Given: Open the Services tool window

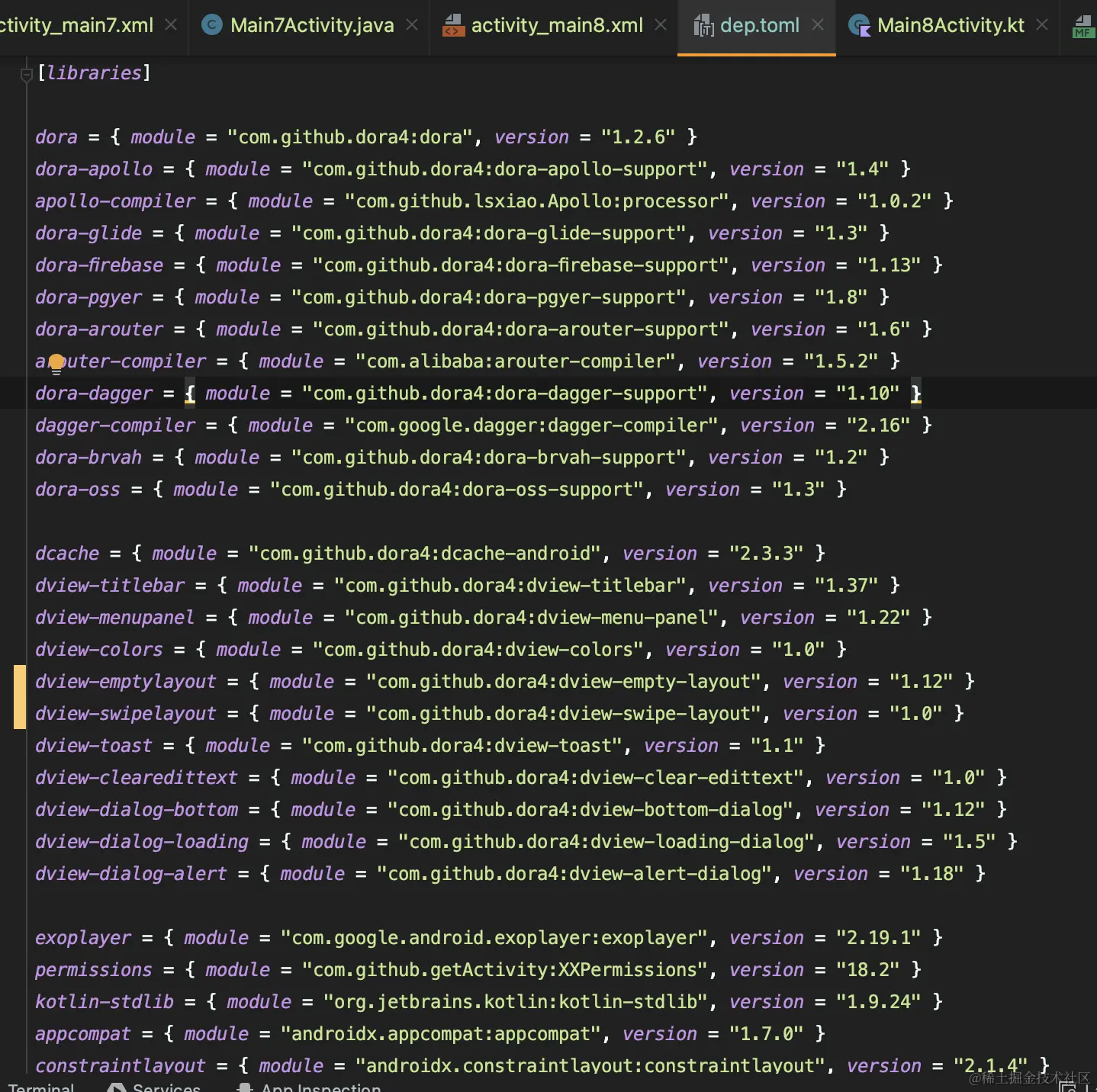Looking at the screenshot, I should coord(155,1087).
